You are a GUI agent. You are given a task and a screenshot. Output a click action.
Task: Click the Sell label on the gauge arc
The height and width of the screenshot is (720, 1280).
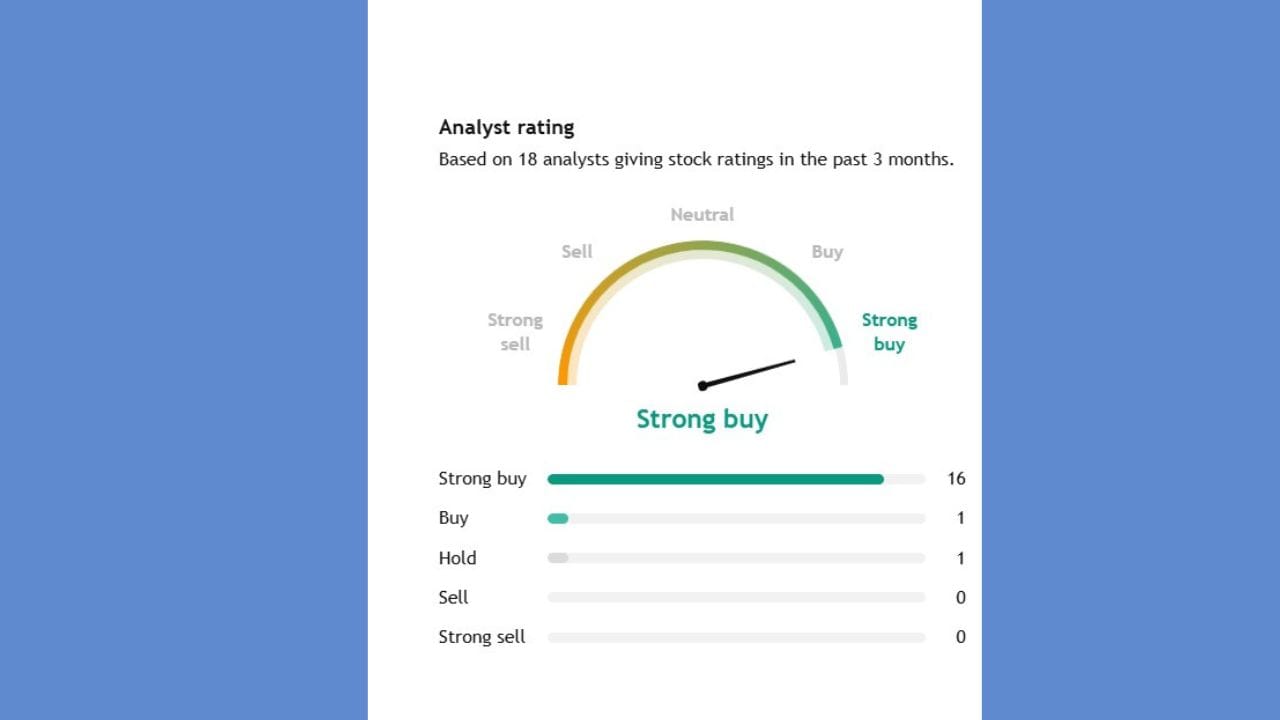pos(577,252)
